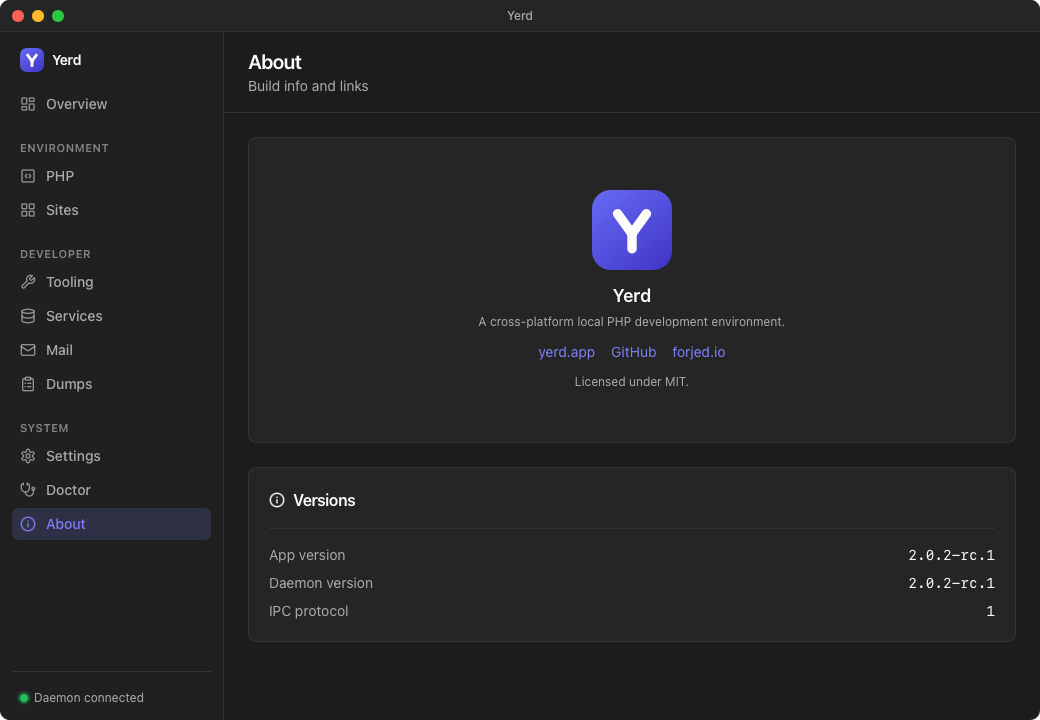Minimize the window using the yellow button

(x=38, y=16)
